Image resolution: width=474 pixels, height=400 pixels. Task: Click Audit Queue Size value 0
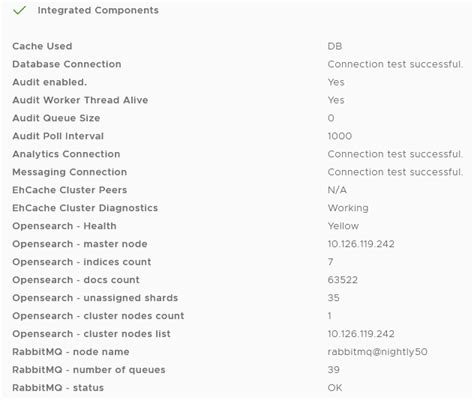[x=331, y=118]
